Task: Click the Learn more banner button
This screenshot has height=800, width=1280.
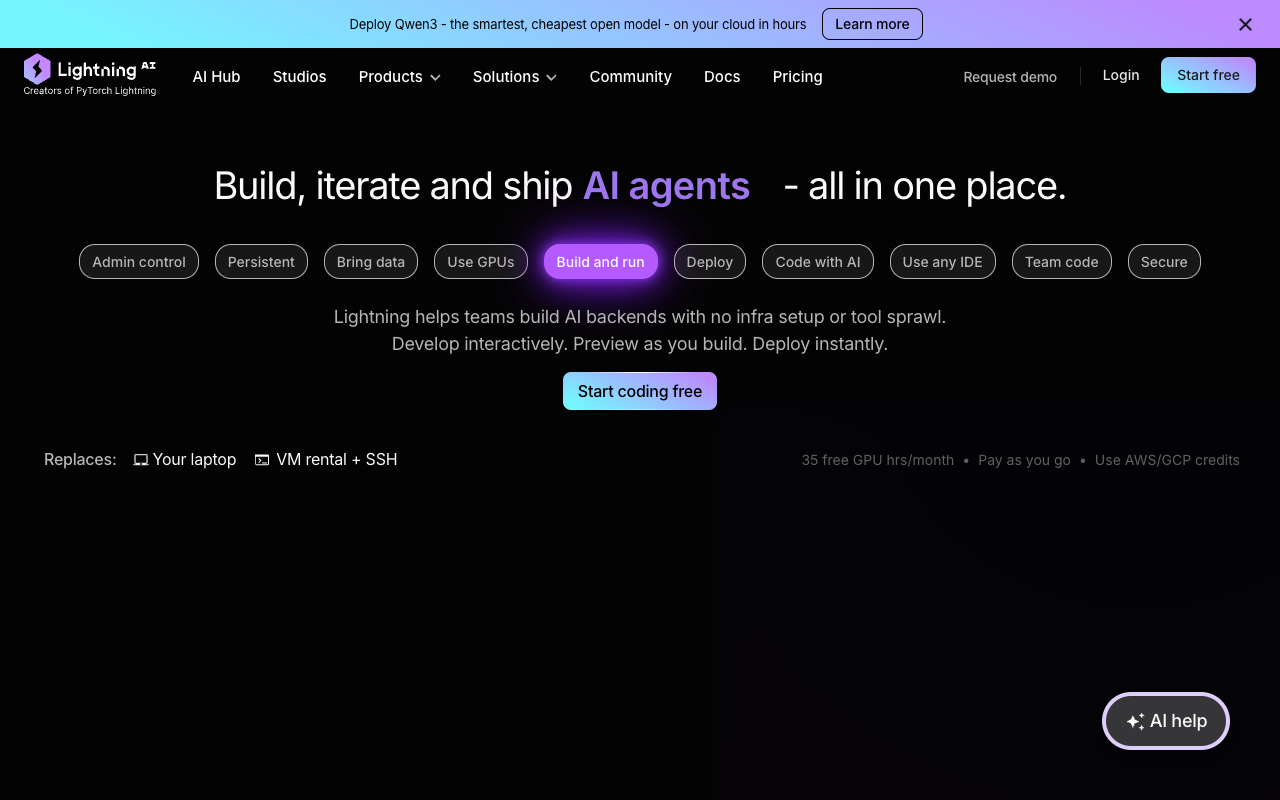Action: [x=872, y=24]
